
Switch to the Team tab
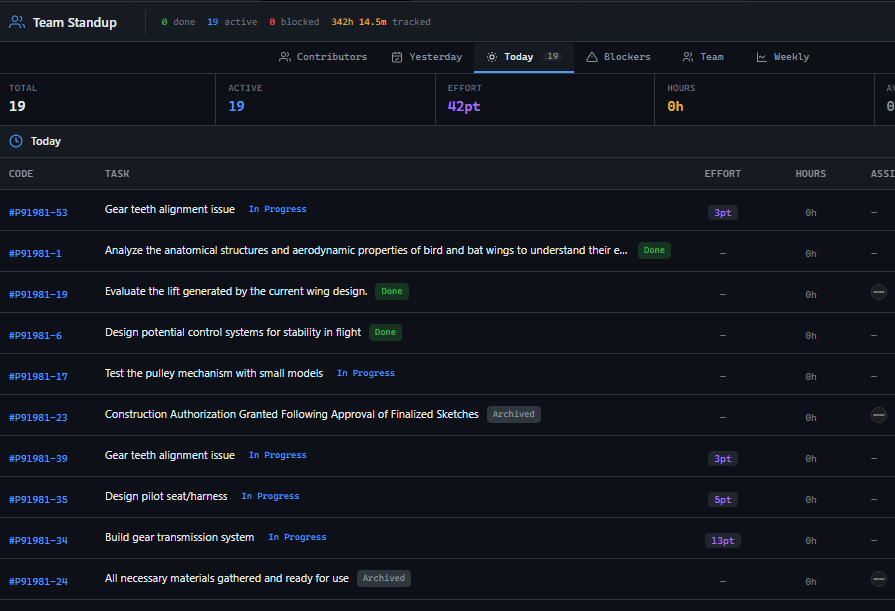[x=703, y=57]
